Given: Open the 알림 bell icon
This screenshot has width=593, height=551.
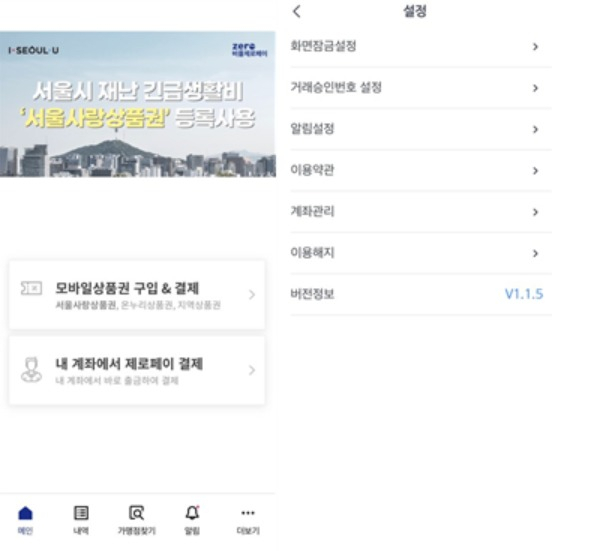Looking at the screenshot, I should (192, 513).
